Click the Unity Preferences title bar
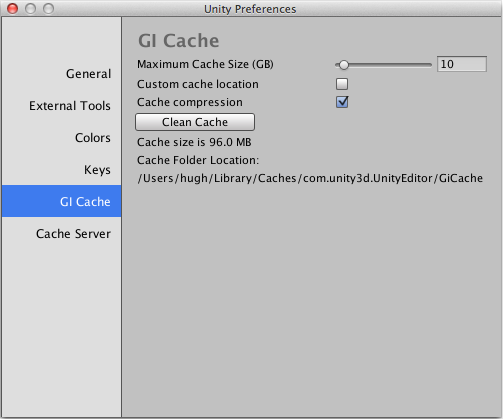 click(250, 9)
